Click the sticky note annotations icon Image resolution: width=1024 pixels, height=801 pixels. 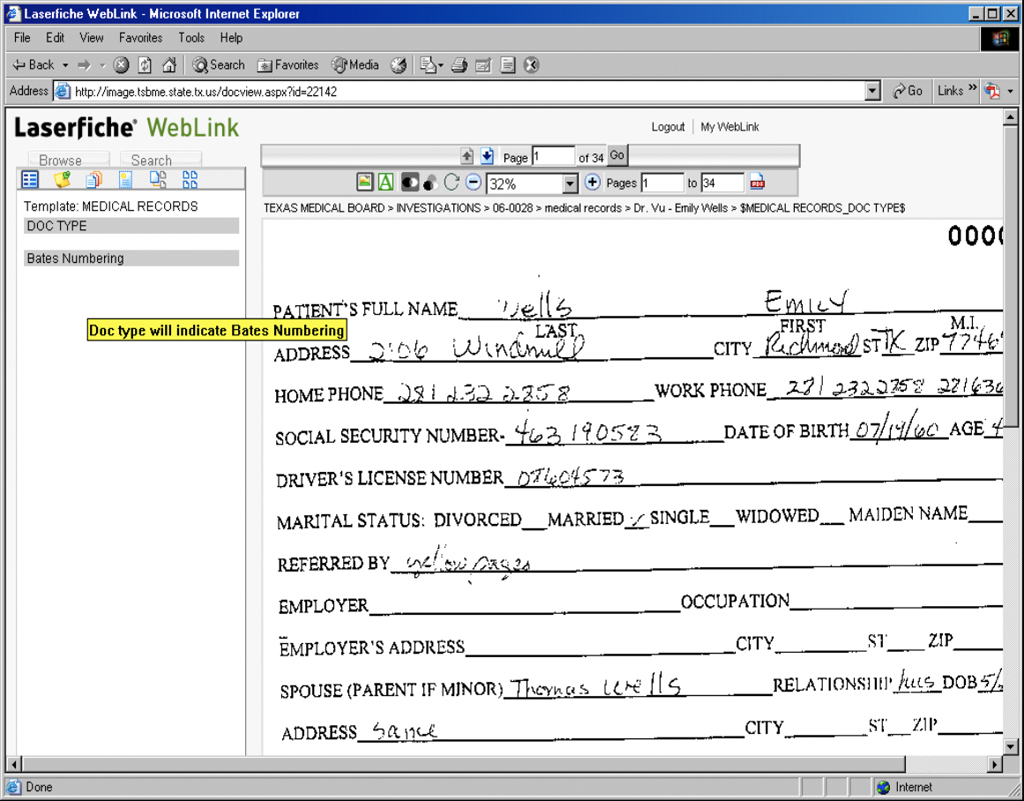[62, 180]
